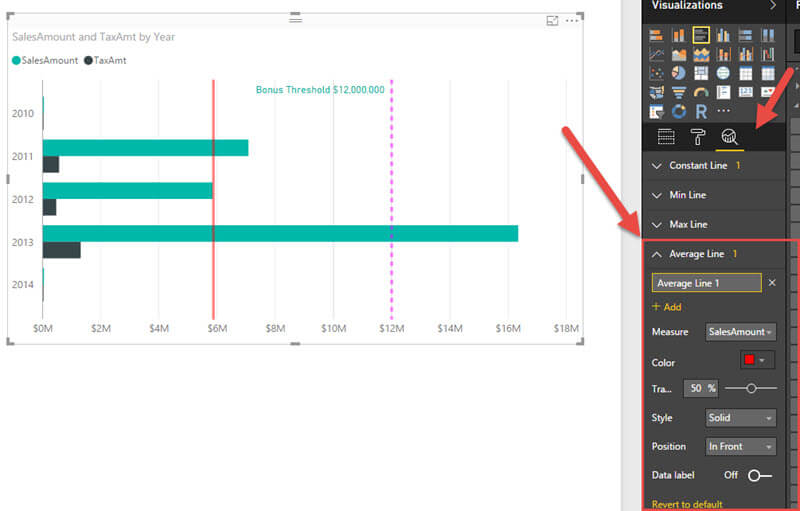Select the Treemap visual
800x511 pixels.
tap(701, 73)
